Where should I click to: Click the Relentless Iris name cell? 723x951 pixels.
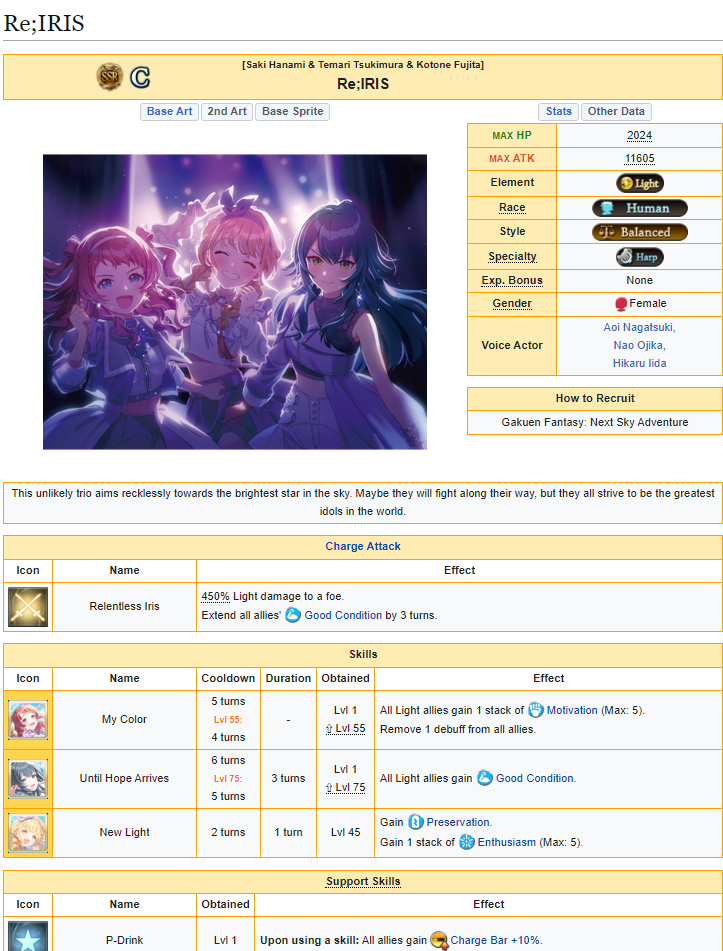coord(124,607)
